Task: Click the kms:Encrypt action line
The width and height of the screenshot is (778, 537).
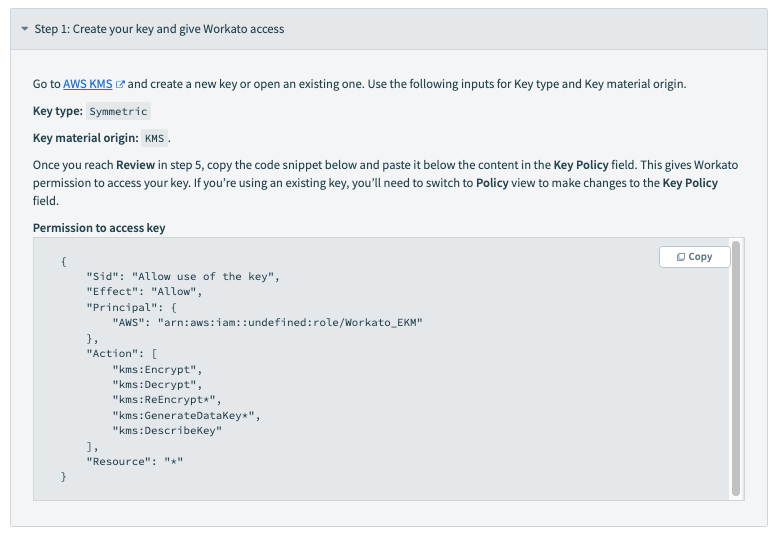Action: (157, 369)
